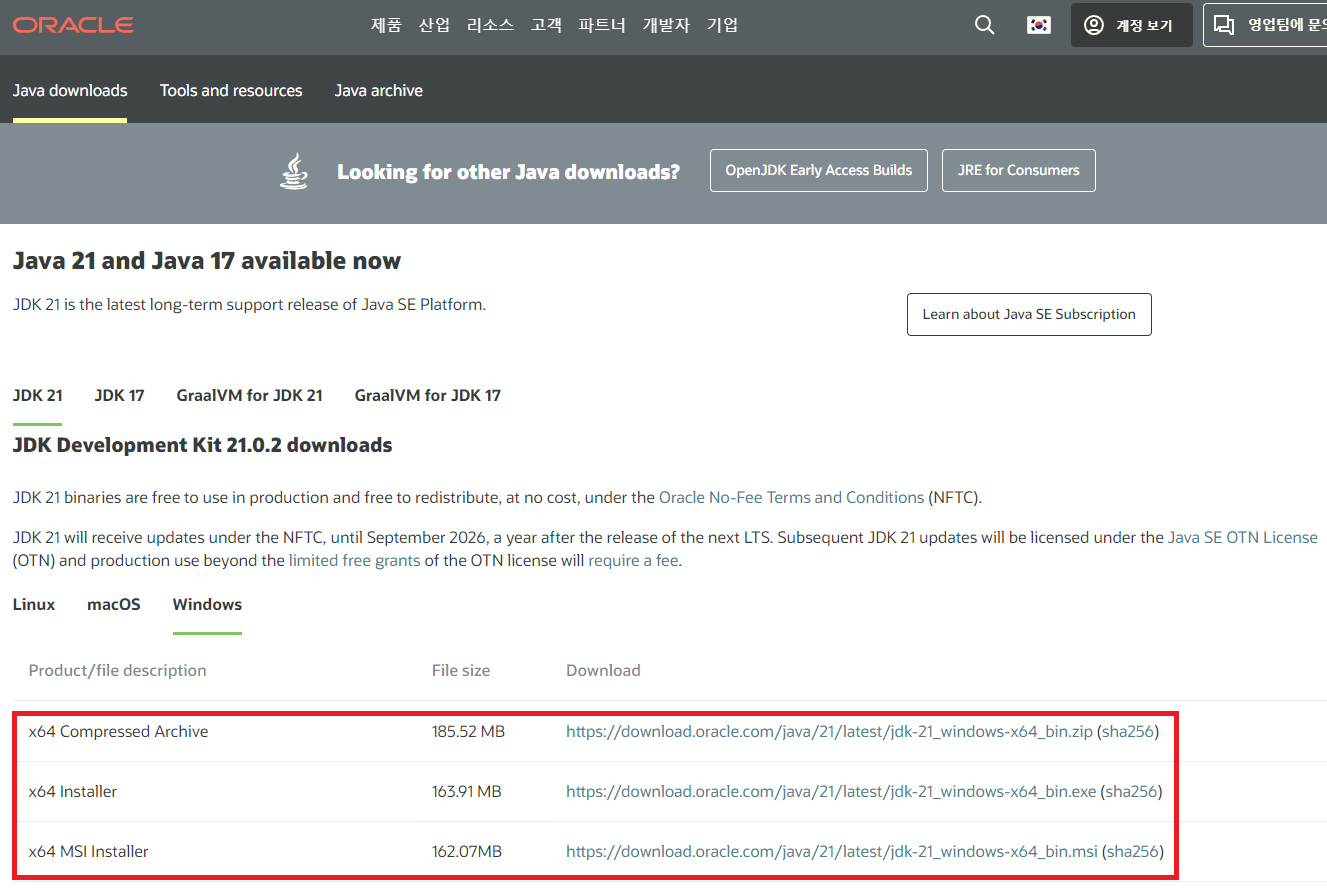Image resolution: width=1327 pixels, height=893 pixels.
Task: Open the limited free grants link
Action: tap(354, 560)
